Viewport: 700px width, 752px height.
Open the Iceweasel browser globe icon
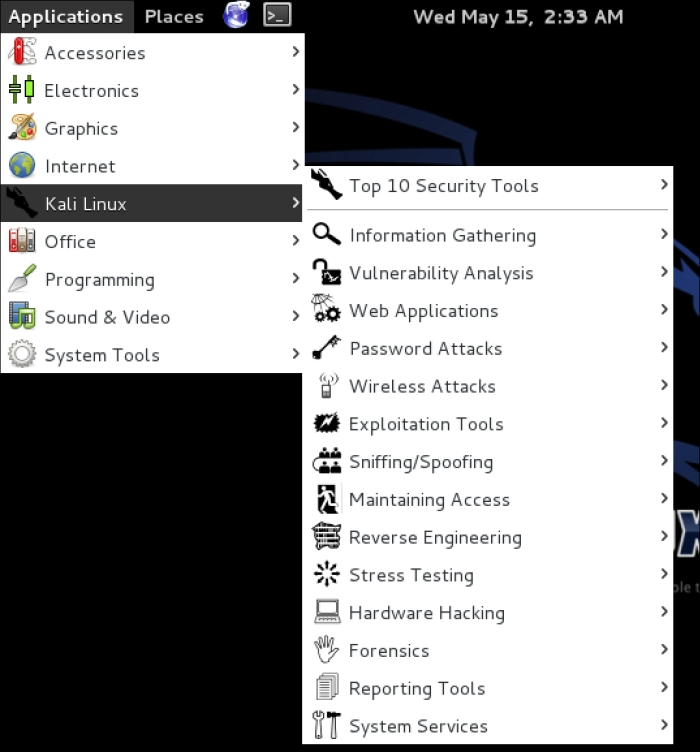[236, 15]
